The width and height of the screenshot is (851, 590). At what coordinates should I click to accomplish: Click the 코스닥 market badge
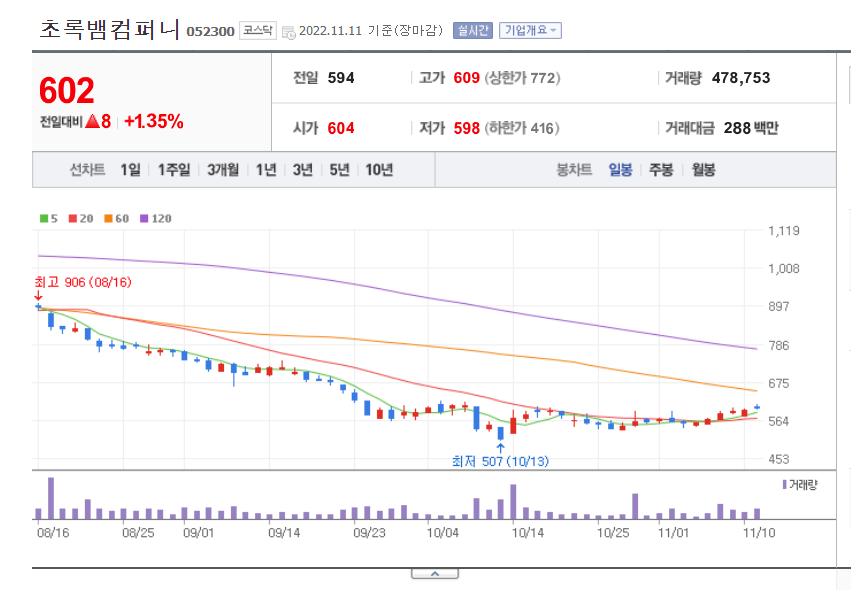[x=258, y=30]
